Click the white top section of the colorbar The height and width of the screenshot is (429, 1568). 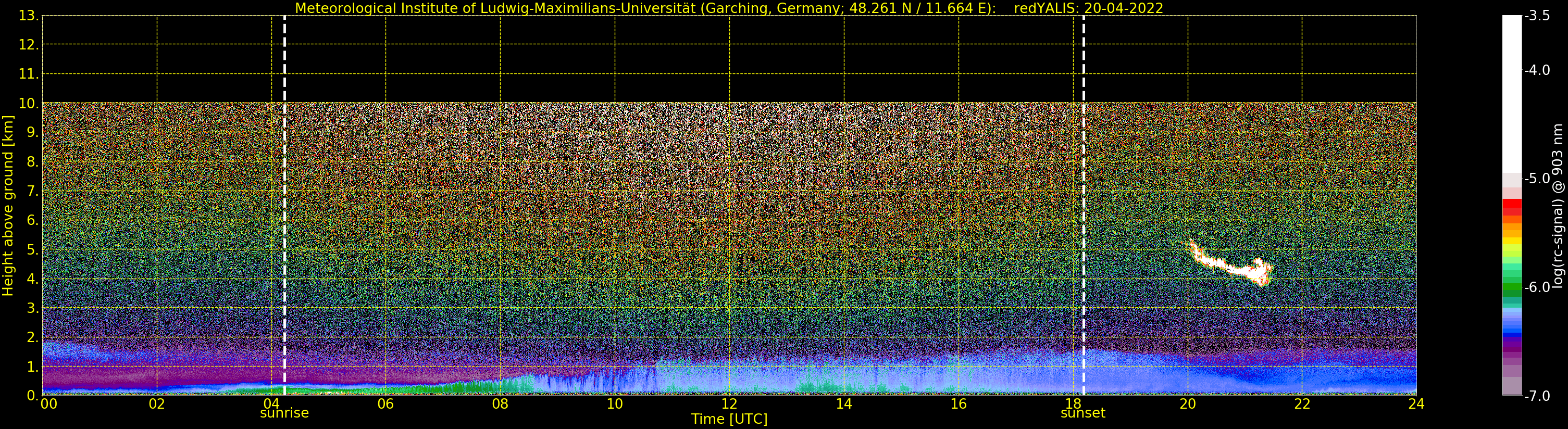[1512, 94]
